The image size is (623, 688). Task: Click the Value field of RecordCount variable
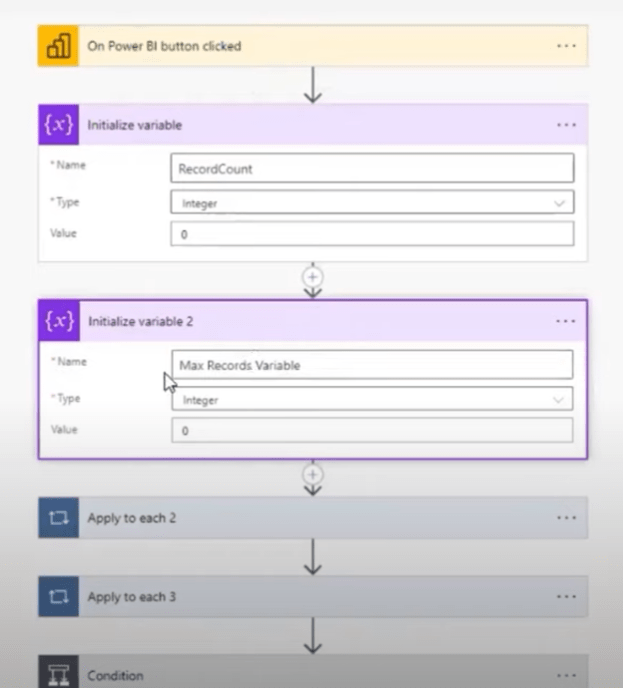372,233
